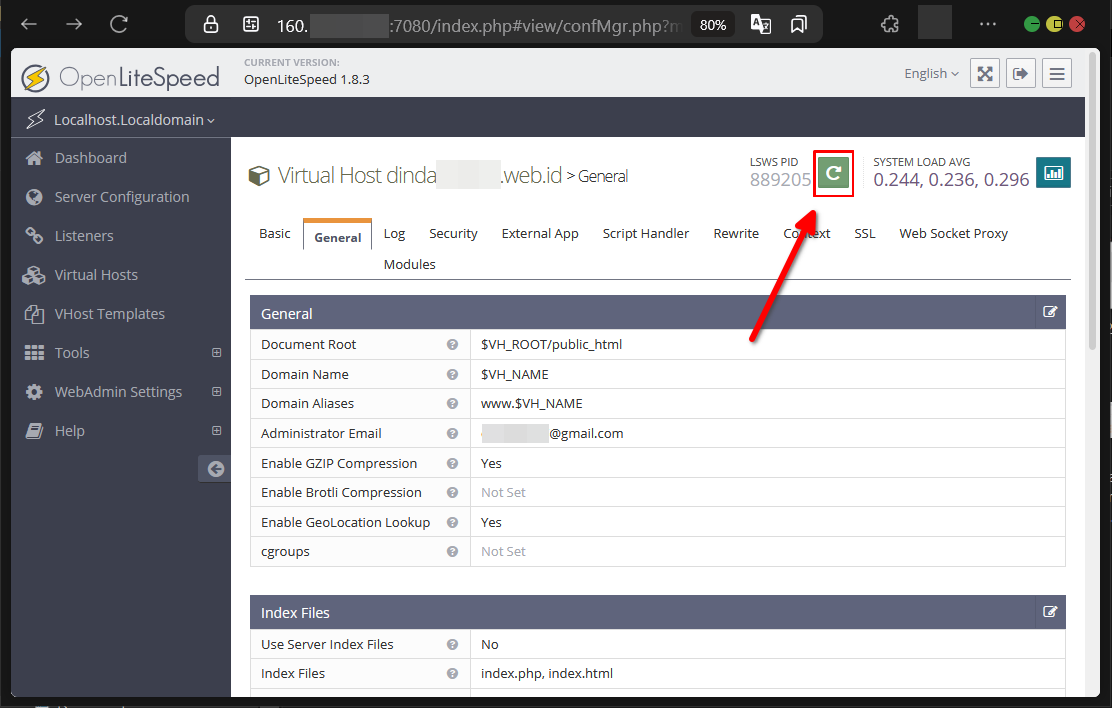Screen dimensions: 1112x708
Task: Click the system load average values
Action: click(x=951, y=179)
